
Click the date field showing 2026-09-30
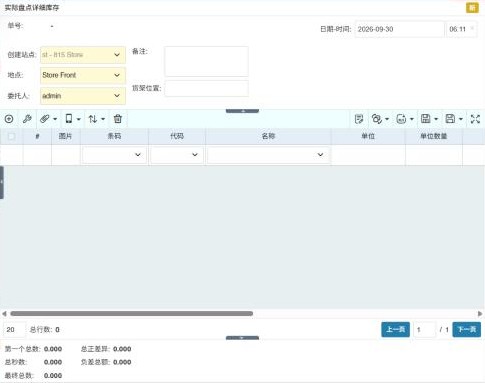(399, 29)
